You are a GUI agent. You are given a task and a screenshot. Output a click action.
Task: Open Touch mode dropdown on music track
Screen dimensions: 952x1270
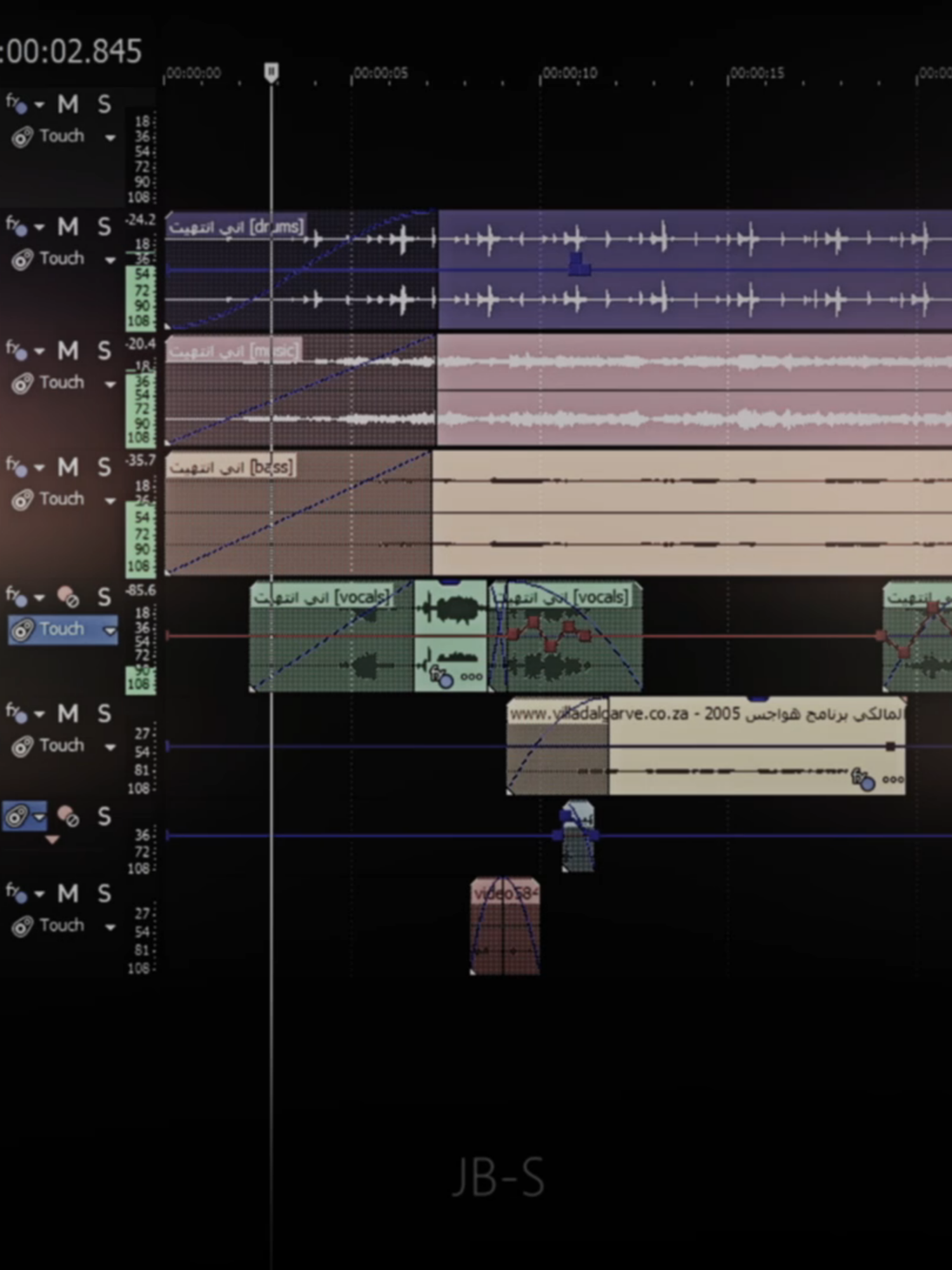point(110,384)
